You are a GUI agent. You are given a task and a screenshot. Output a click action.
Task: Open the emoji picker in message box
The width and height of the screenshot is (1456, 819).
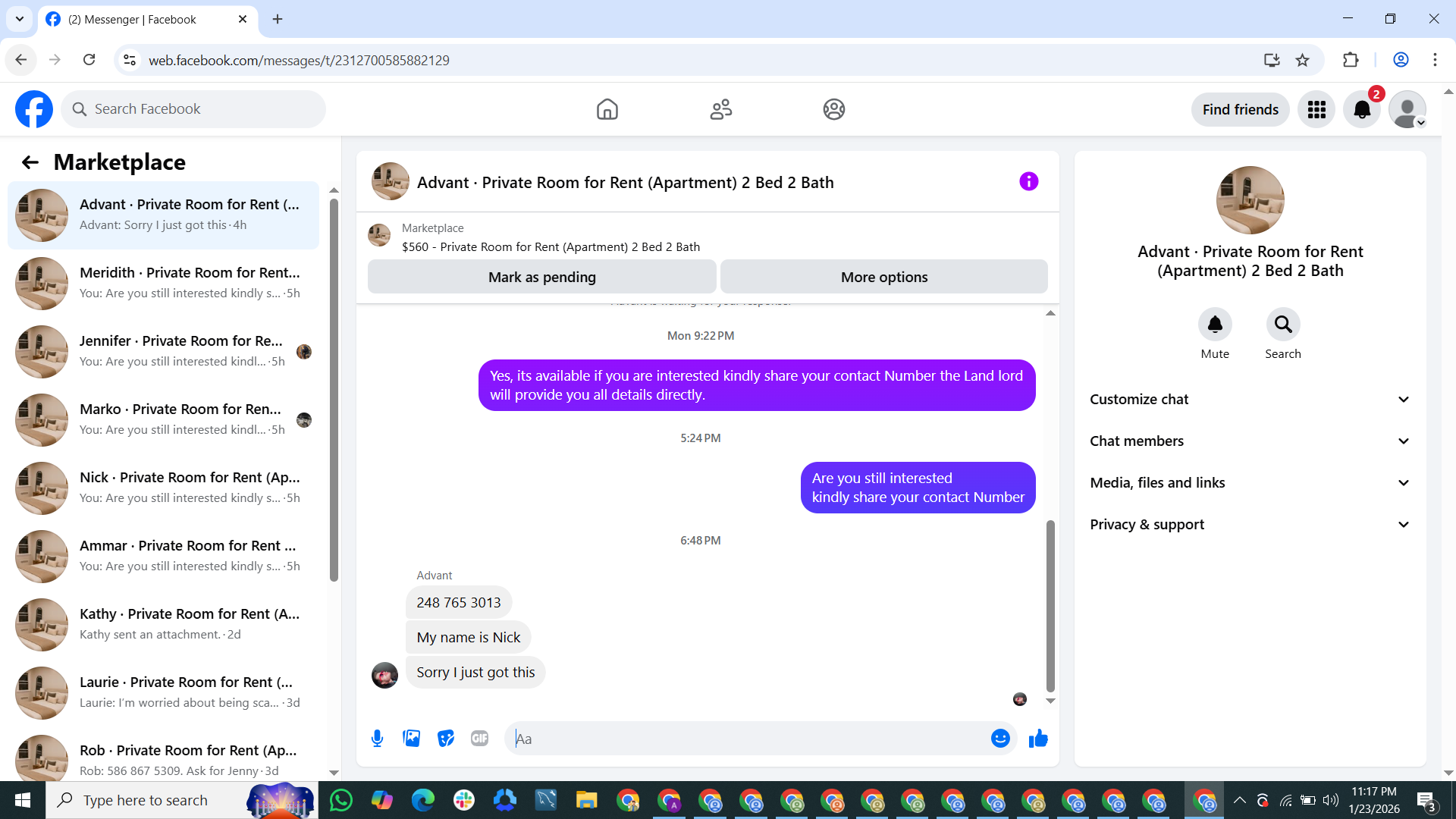tap(1000, 738)
